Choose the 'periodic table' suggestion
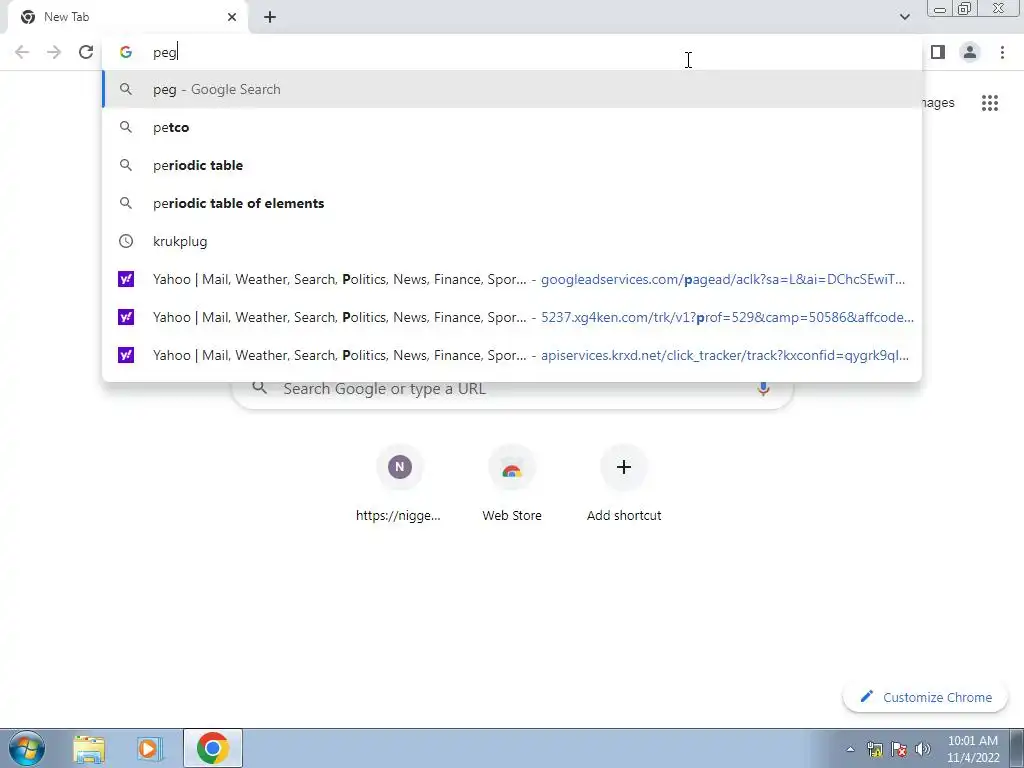Viewport: 1024px width, 768px height. coord(512,165)
